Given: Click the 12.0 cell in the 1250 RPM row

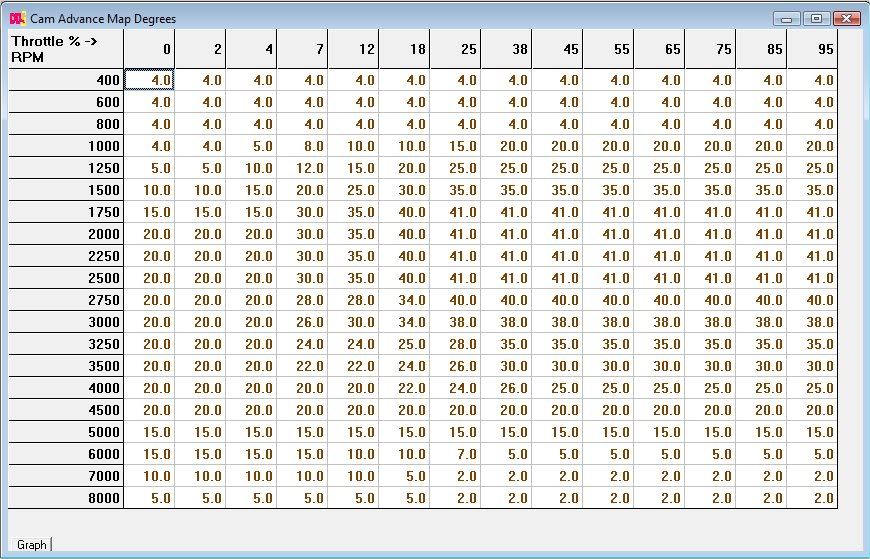Looking at the screenshot, I should pos(302,168).
